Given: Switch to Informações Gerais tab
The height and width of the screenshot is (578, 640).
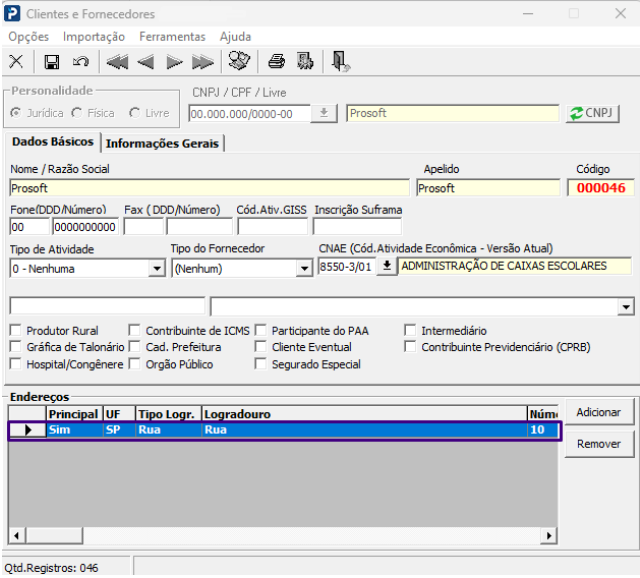Looking at the screenshot, I should pyautogui.click(x=162, y=143).
